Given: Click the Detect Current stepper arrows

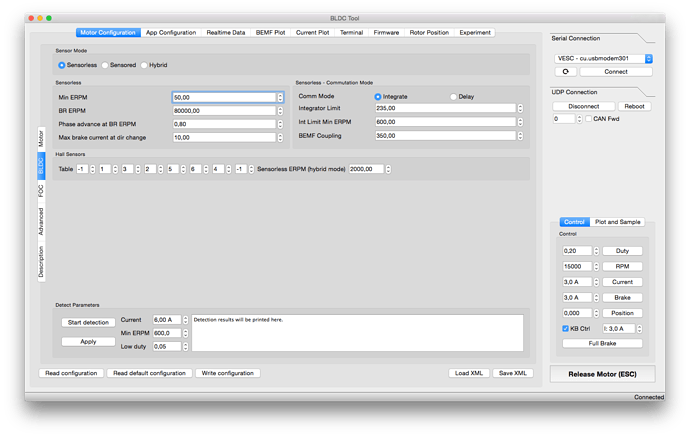Looking at the screenshot, I should (186, 320).
